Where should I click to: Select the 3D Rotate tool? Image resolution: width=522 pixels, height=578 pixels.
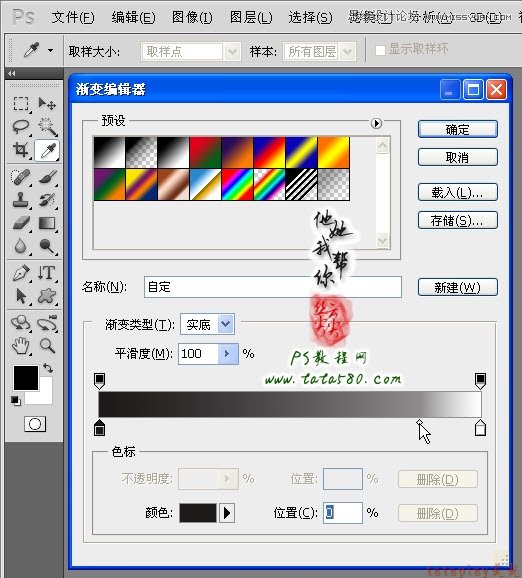pyautogui.click(x=21, y=323)
